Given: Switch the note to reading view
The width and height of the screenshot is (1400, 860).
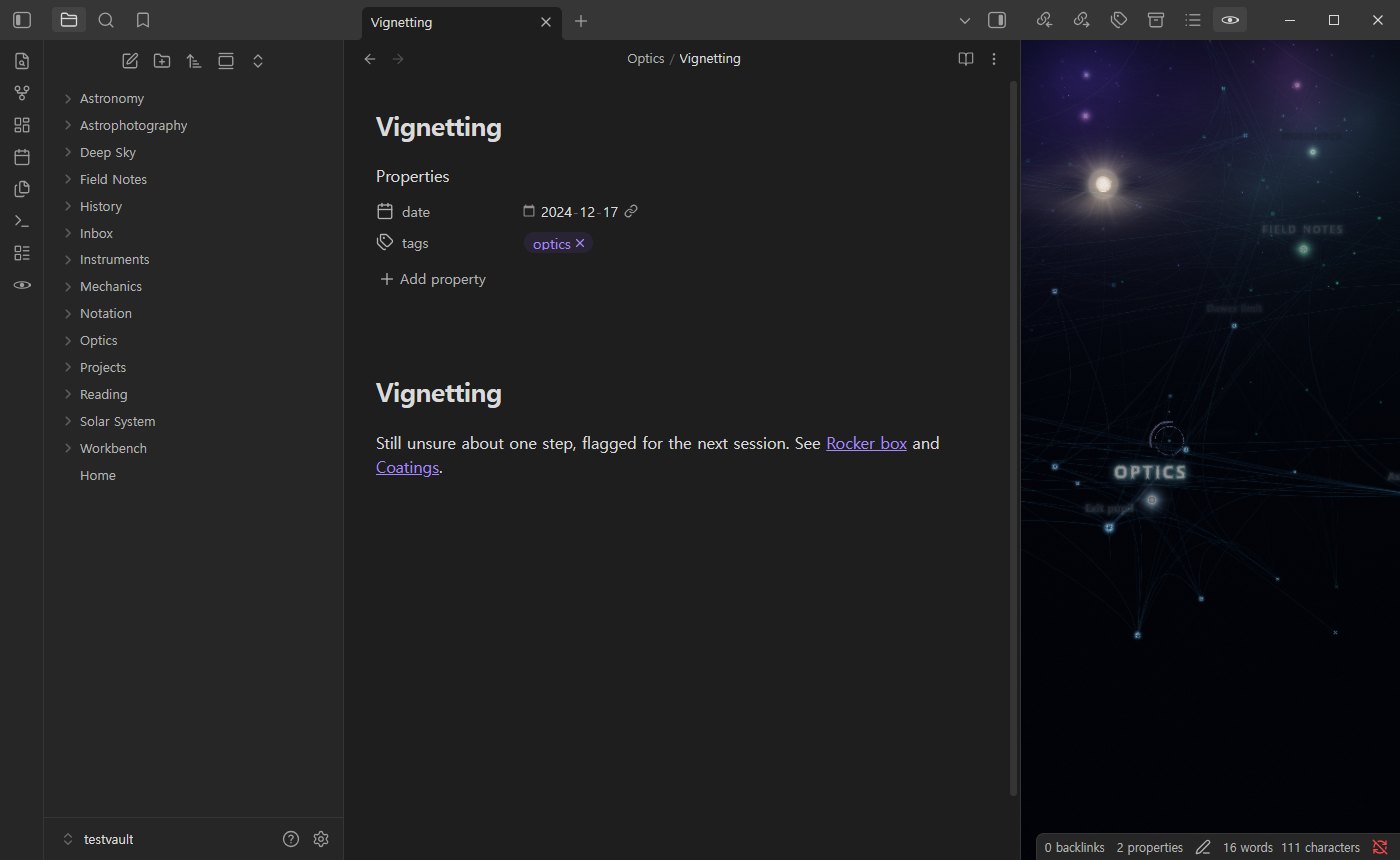Looking at the screenshot, I should click(x=965, y=59).
